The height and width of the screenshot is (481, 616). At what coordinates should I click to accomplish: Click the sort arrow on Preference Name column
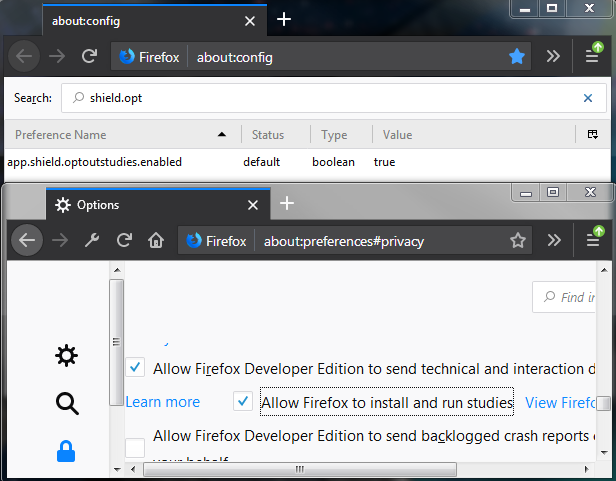[222, 134]
